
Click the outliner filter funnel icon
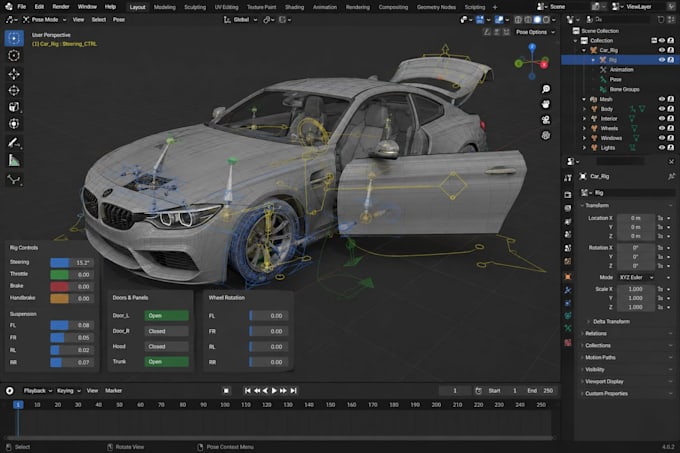click(660, 20)
